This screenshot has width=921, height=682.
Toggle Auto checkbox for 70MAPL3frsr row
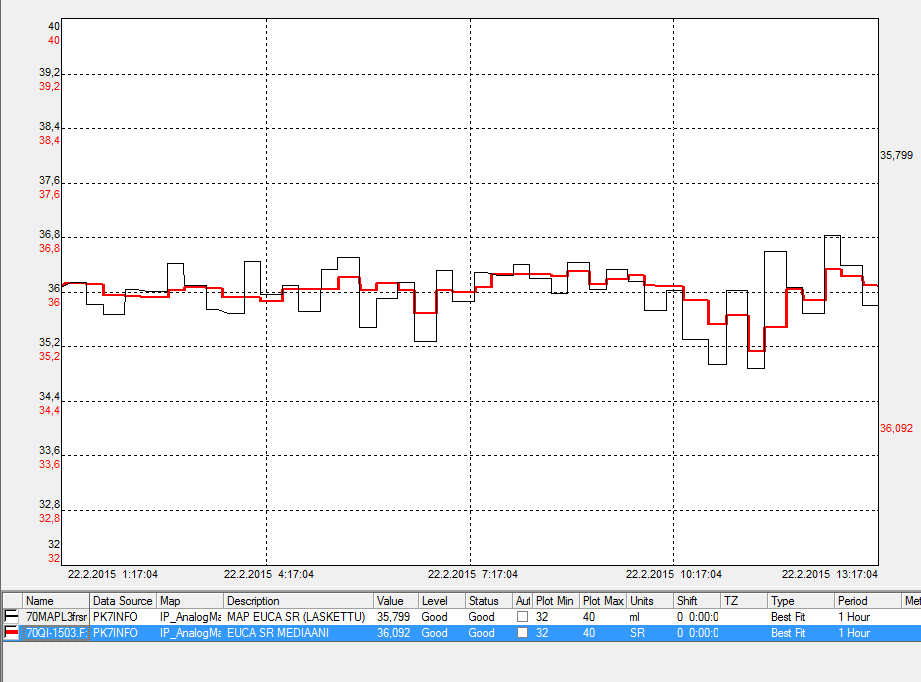point(522,617)
